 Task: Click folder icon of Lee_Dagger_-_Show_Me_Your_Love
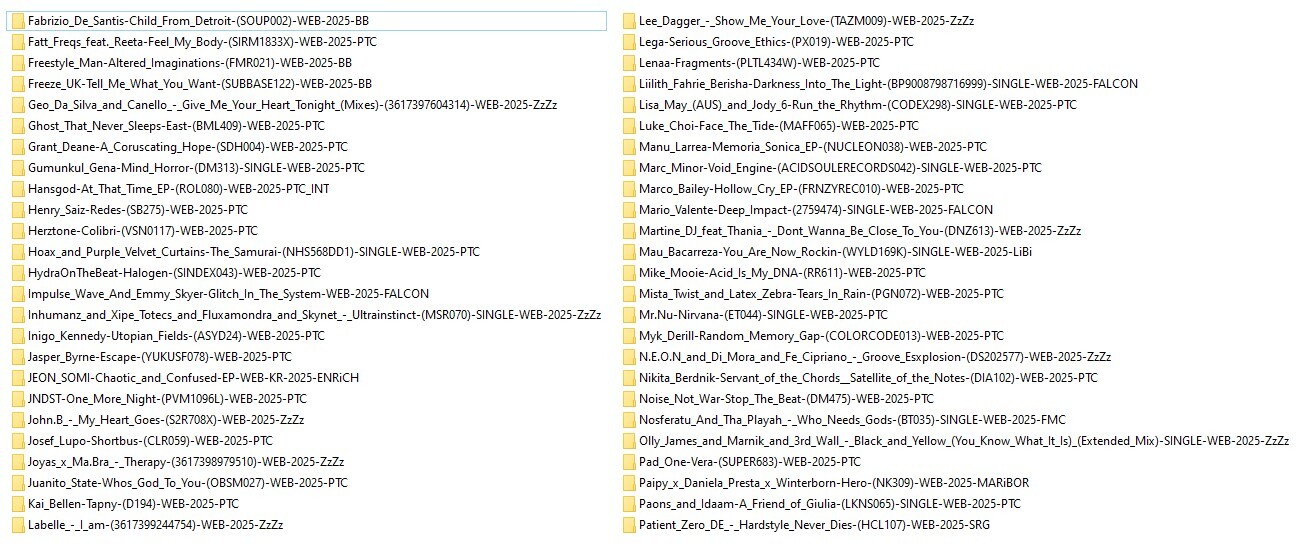(628, 21)
